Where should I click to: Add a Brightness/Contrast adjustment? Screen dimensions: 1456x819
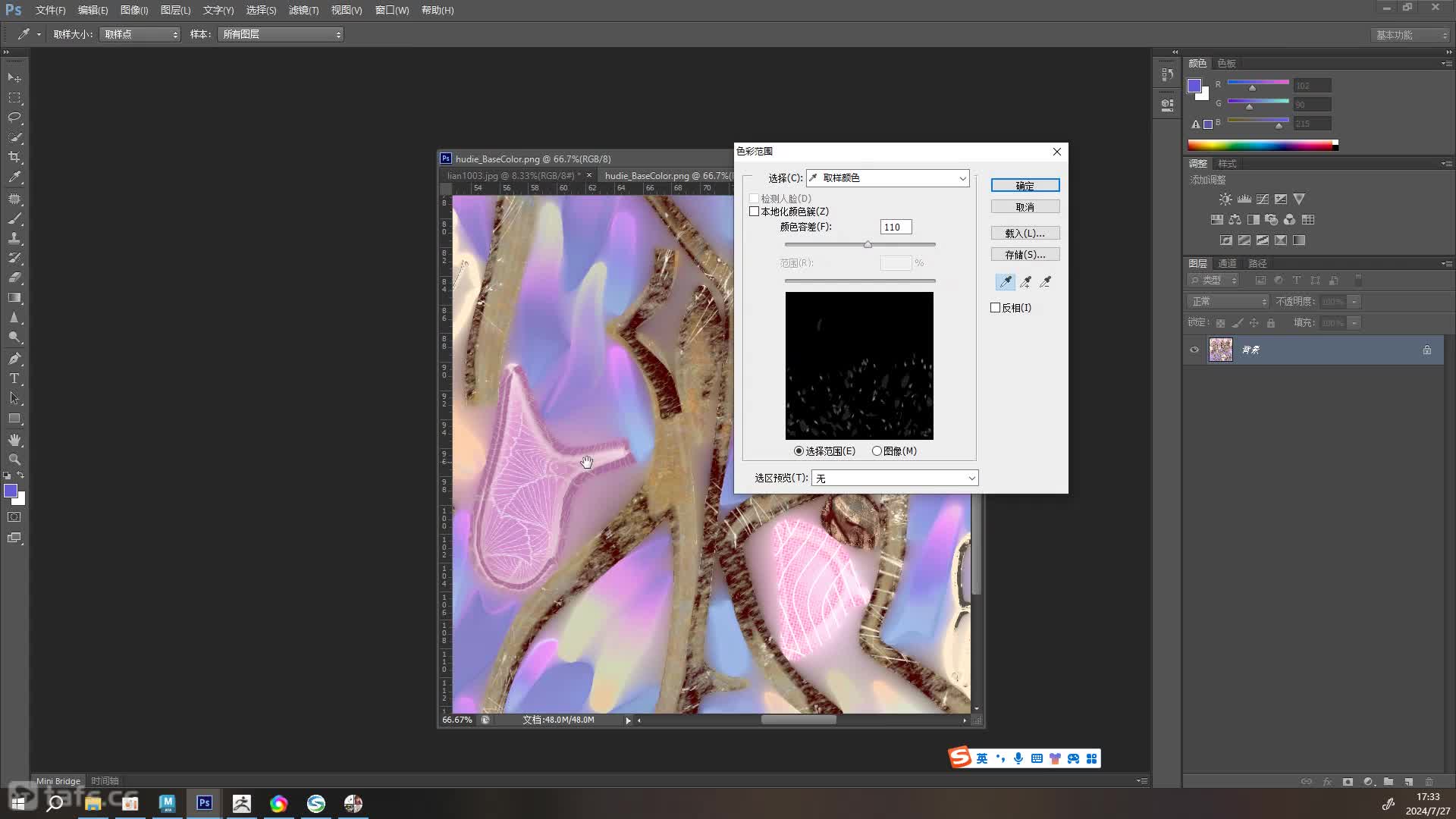pyautogui.click(x=1225, y=199)
